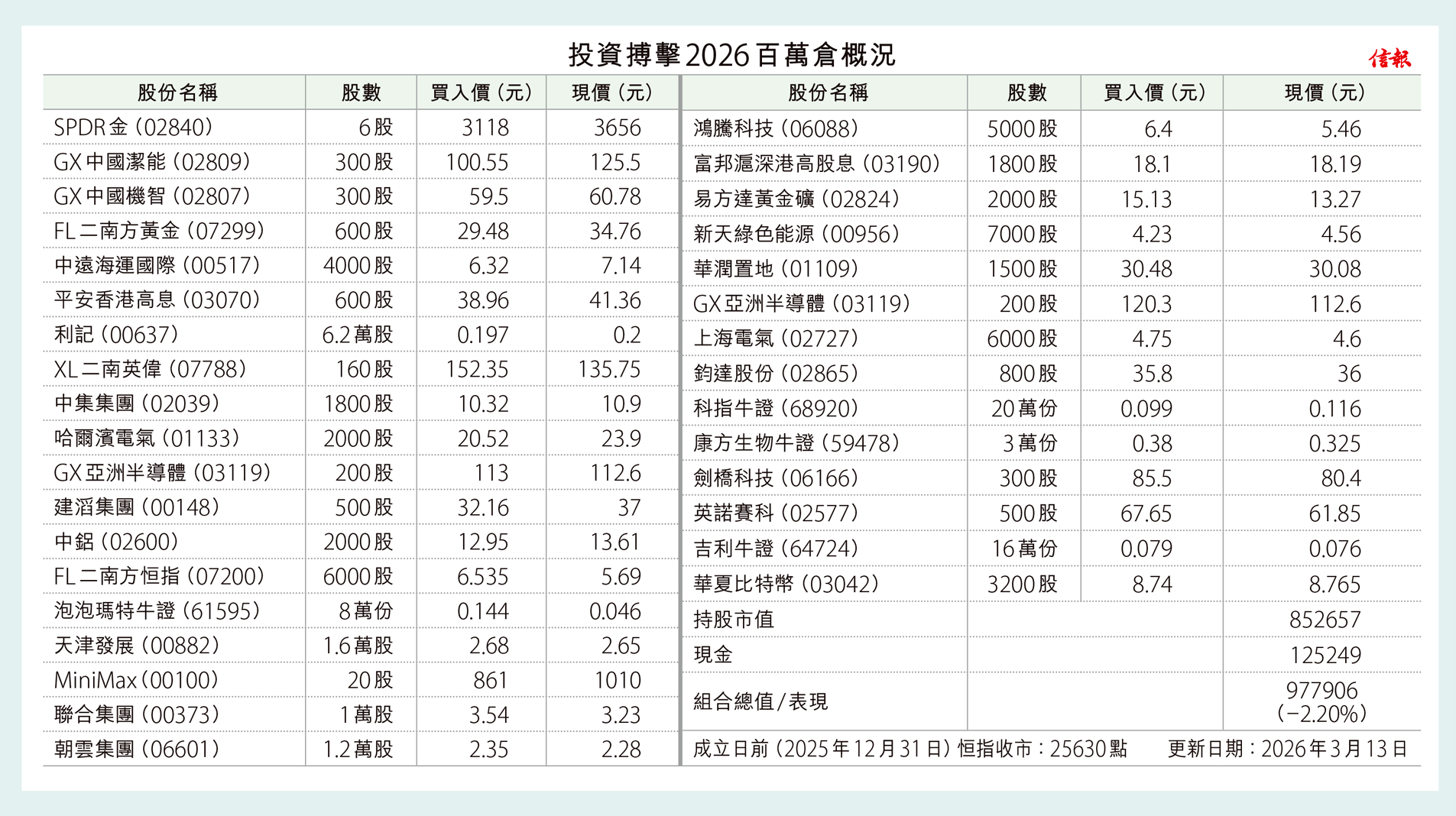The height and width of the screenshot is (816, 1456).
Task: Click the 利記 (00637) share count 6.2萬股
Action: [357, 335]
